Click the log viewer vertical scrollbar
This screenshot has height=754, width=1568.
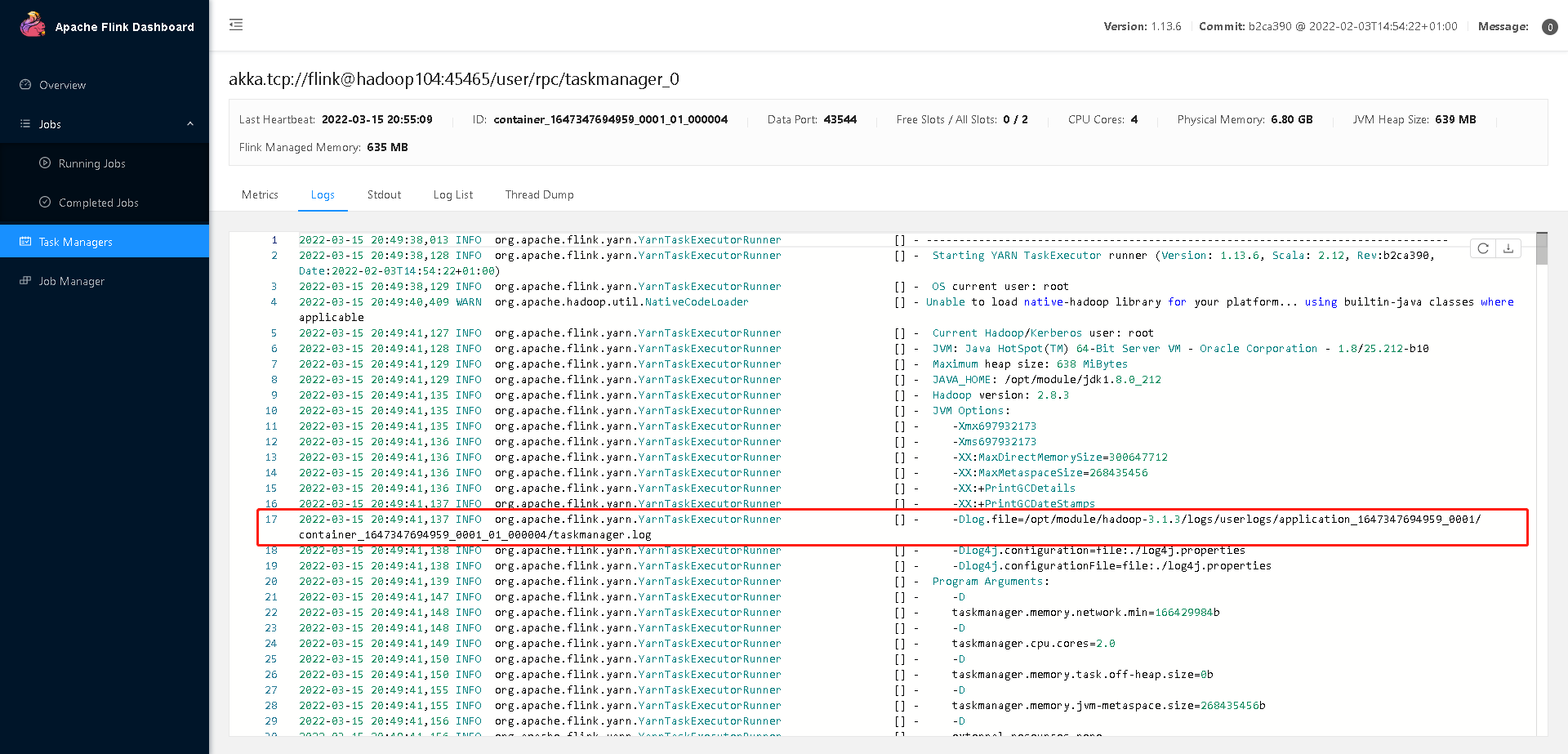click(x=1541, y=484)
